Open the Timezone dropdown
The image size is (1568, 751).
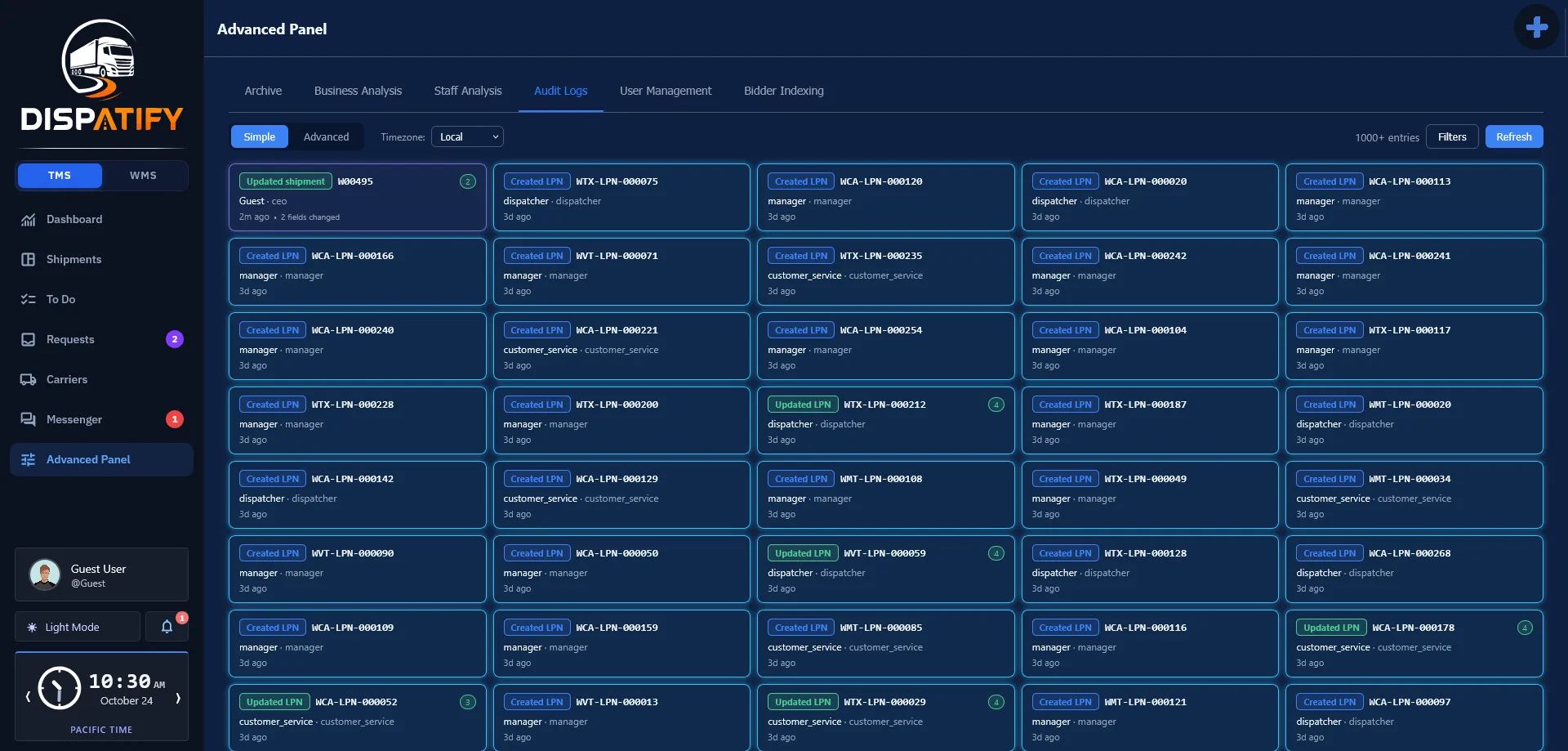click(x=467, y=136)
